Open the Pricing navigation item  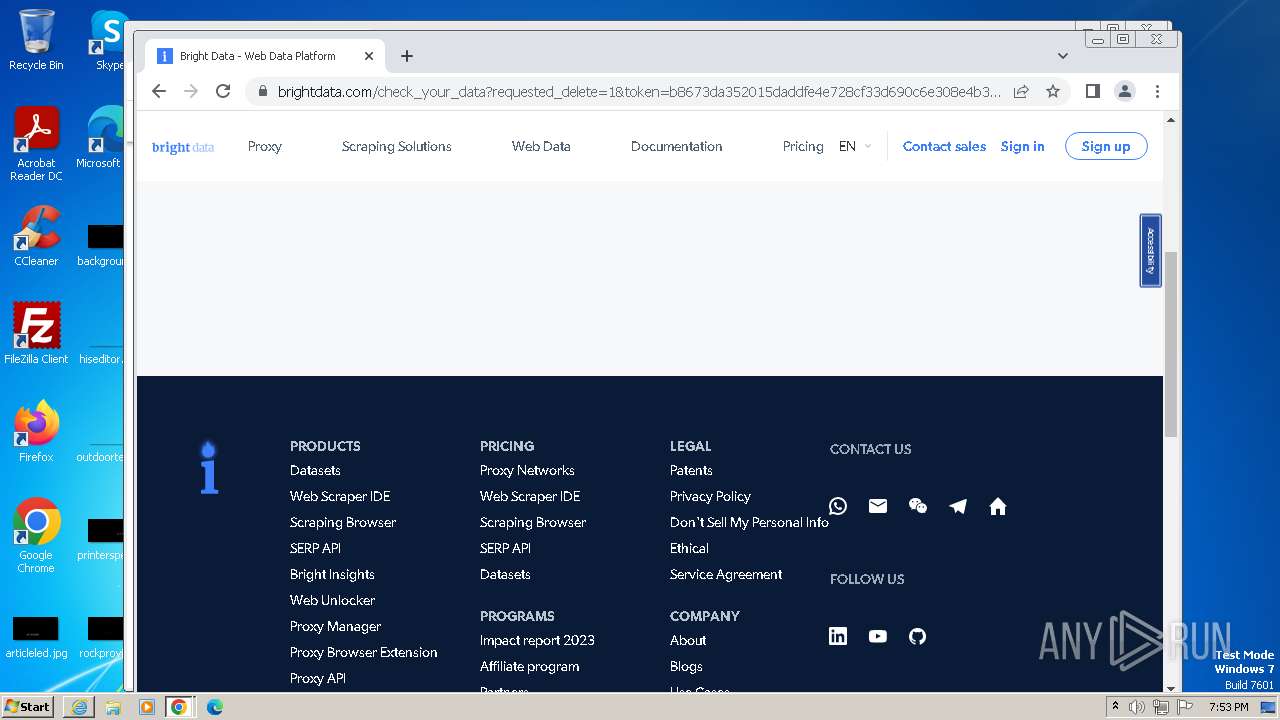pyautogui.click(x=803, y=147)
